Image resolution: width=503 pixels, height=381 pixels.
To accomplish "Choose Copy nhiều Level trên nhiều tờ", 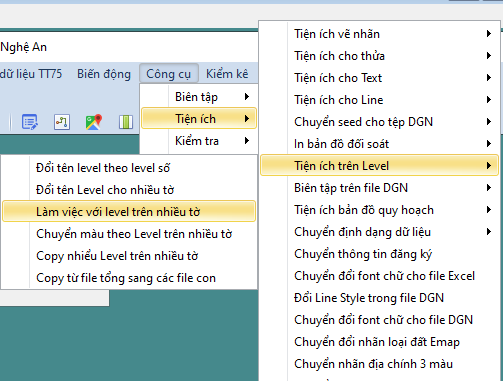I will click(129, 256).
